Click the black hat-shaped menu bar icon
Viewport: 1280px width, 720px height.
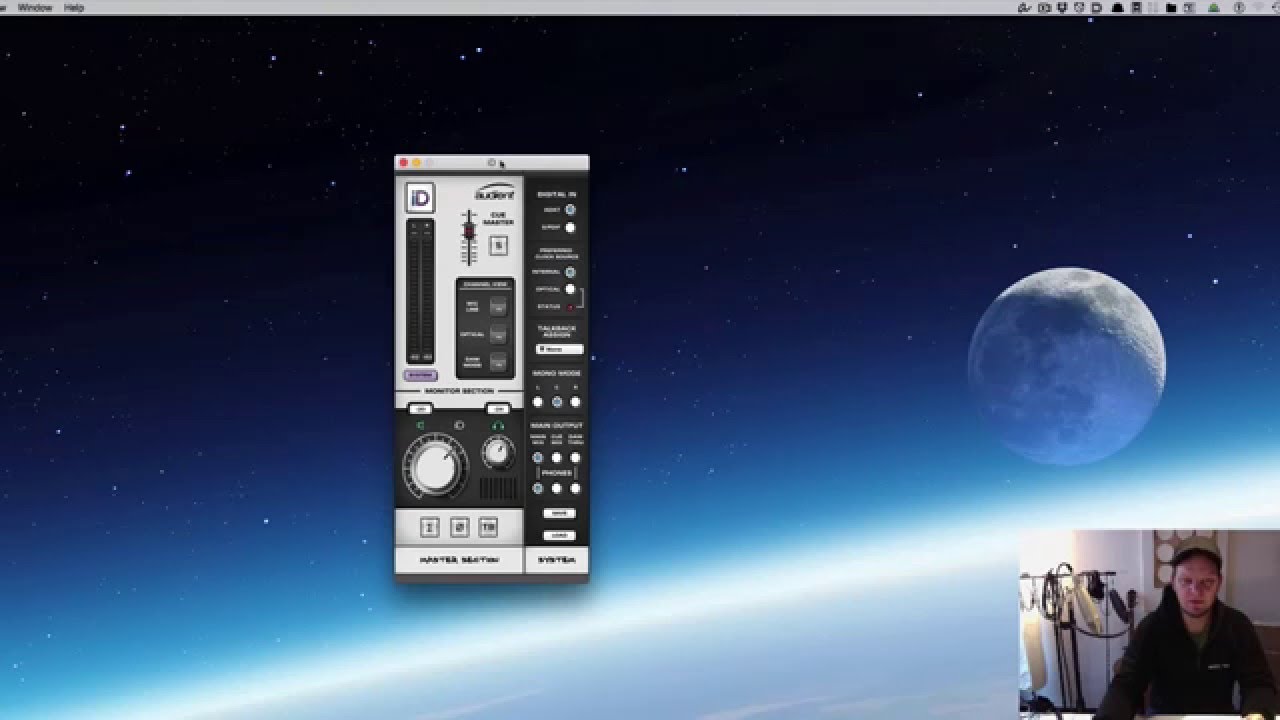(x=1118, y=7)
